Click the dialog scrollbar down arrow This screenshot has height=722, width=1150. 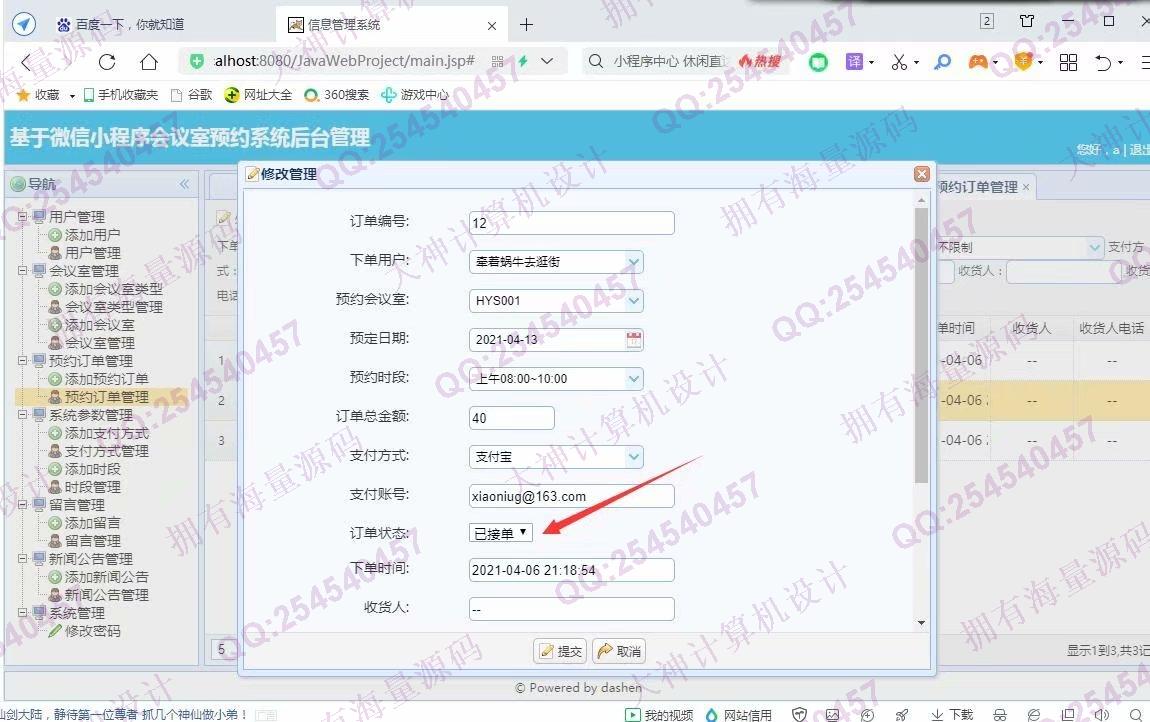pos(921,623)
